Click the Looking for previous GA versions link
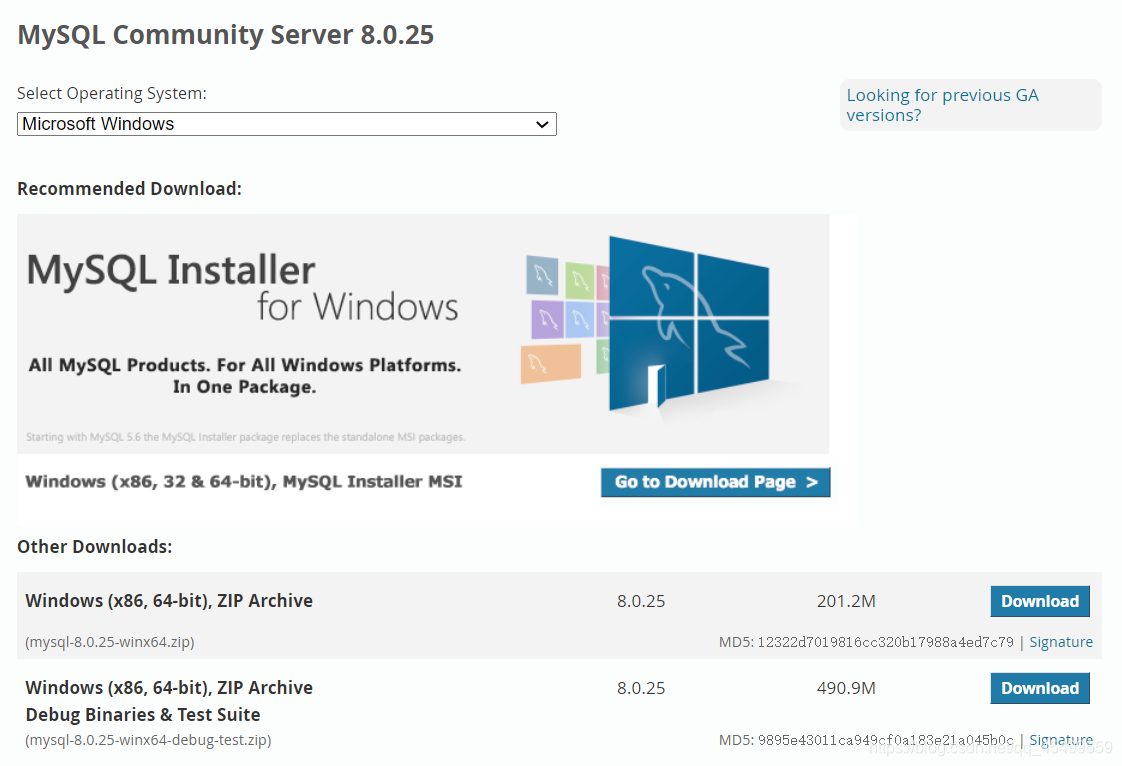Screen dimensions: 1122x766 [x=942, y=105]
